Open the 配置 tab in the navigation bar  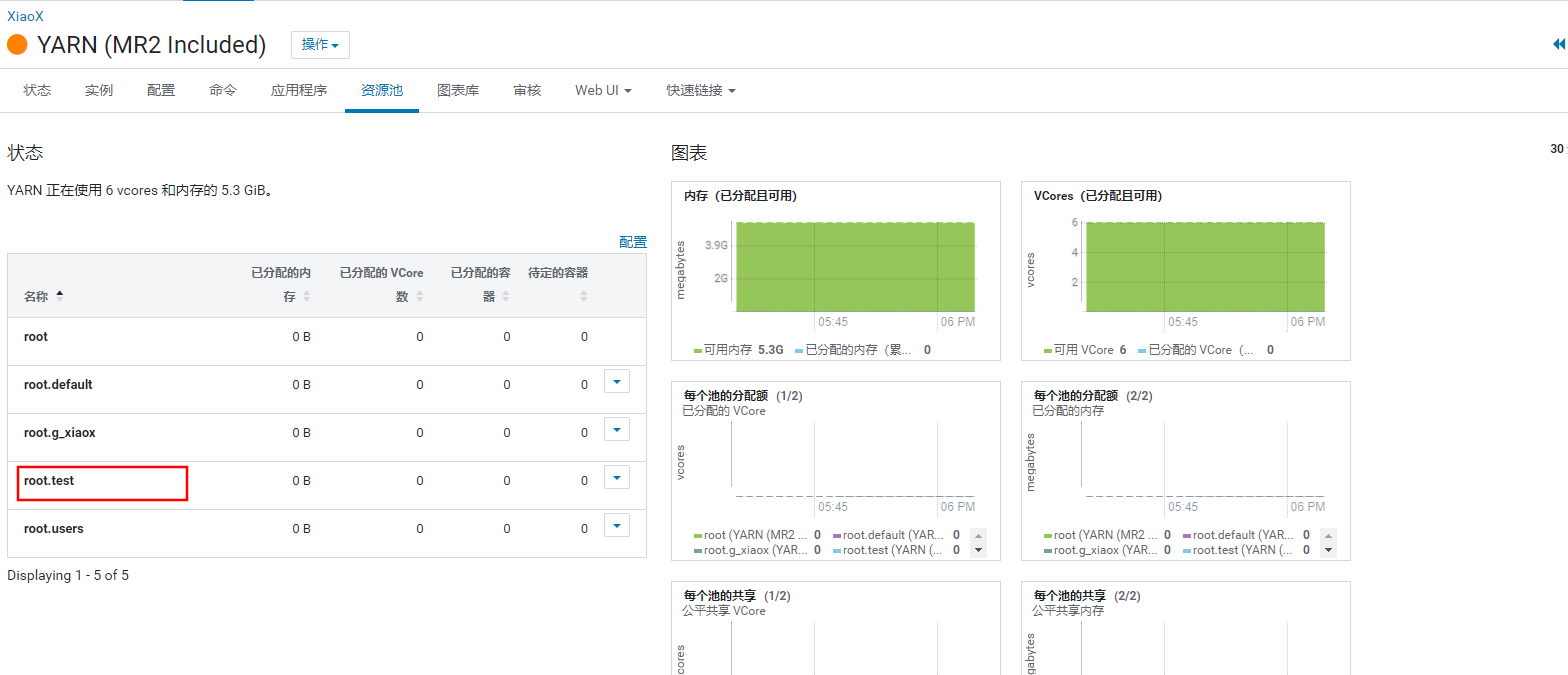coord(161,90)
